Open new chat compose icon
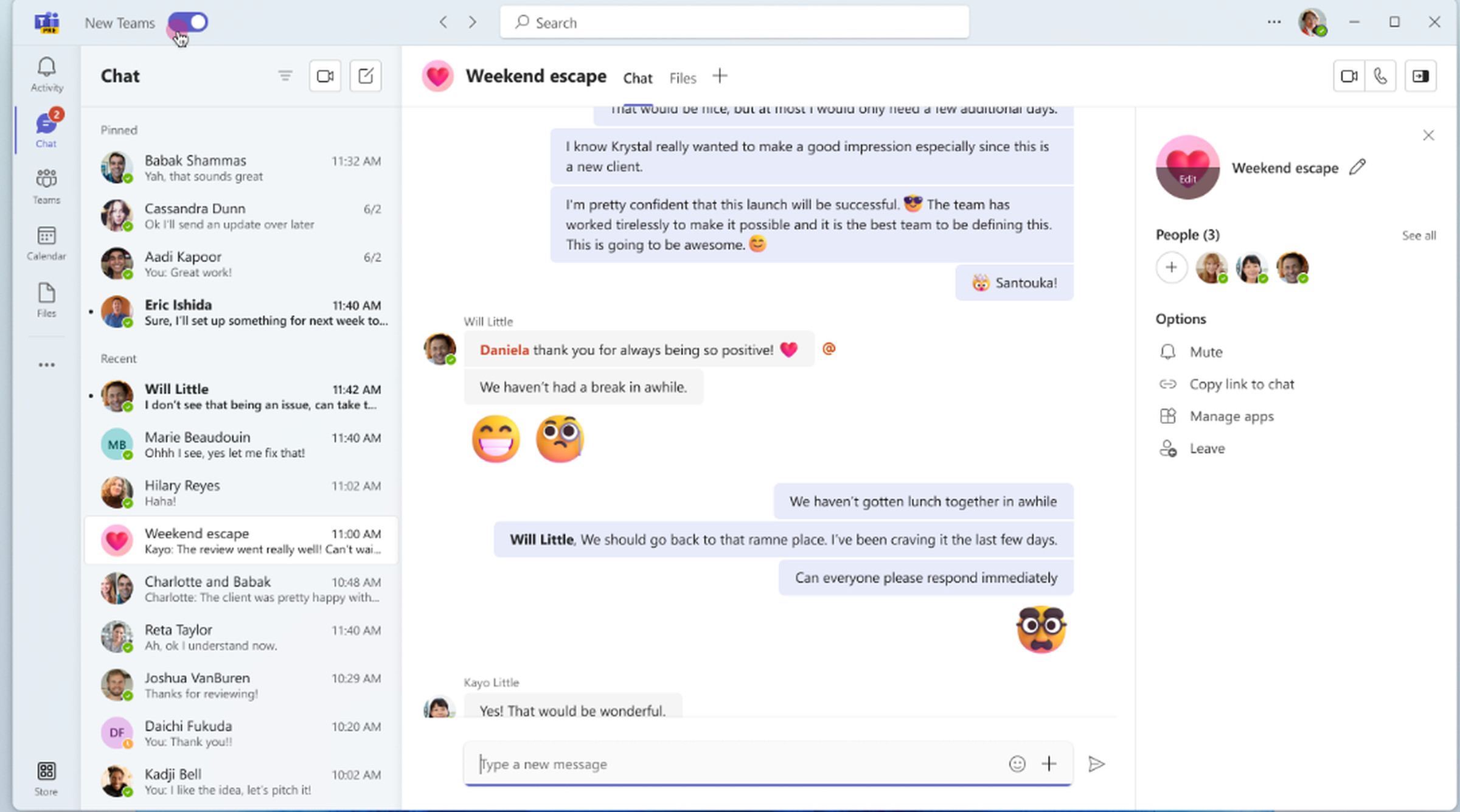The image size is (1460, 812). [367, 76]
